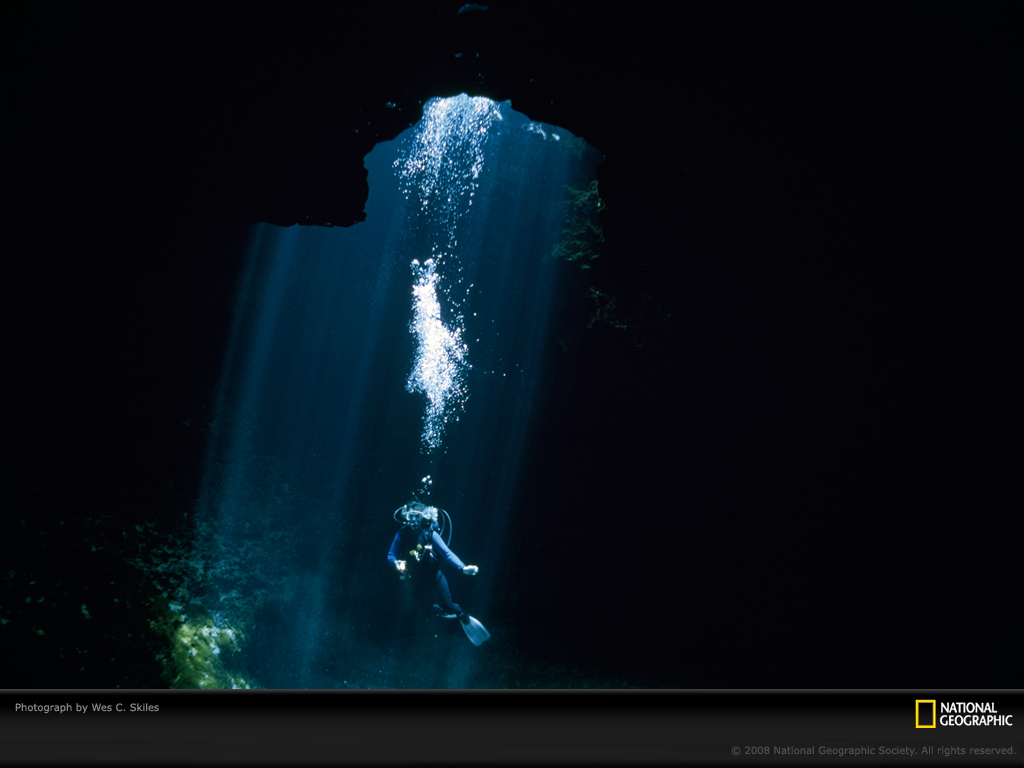
Task: Click the light rays left of the bubbles
Action: tap(300, 350)
